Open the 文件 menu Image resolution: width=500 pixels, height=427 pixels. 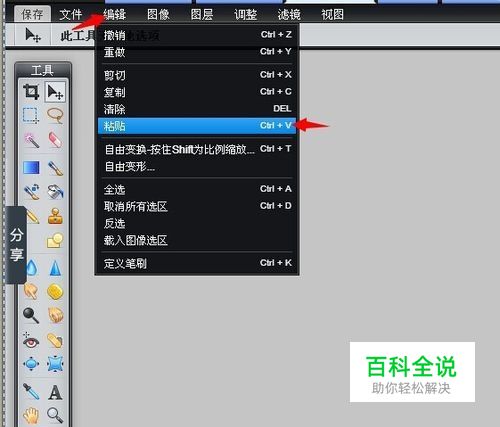(71, 14)
